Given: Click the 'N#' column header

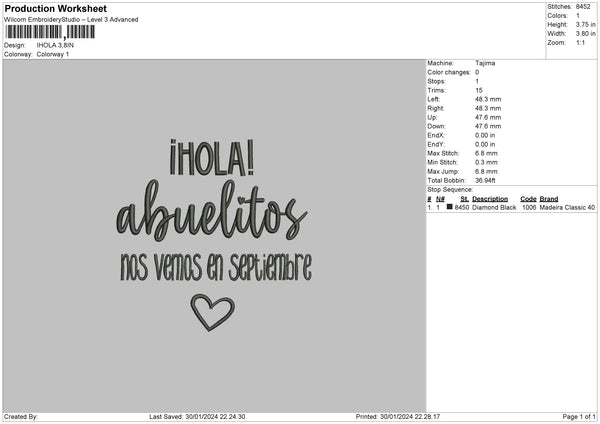Looking at the screenshot, I should (x=440, y=199).
